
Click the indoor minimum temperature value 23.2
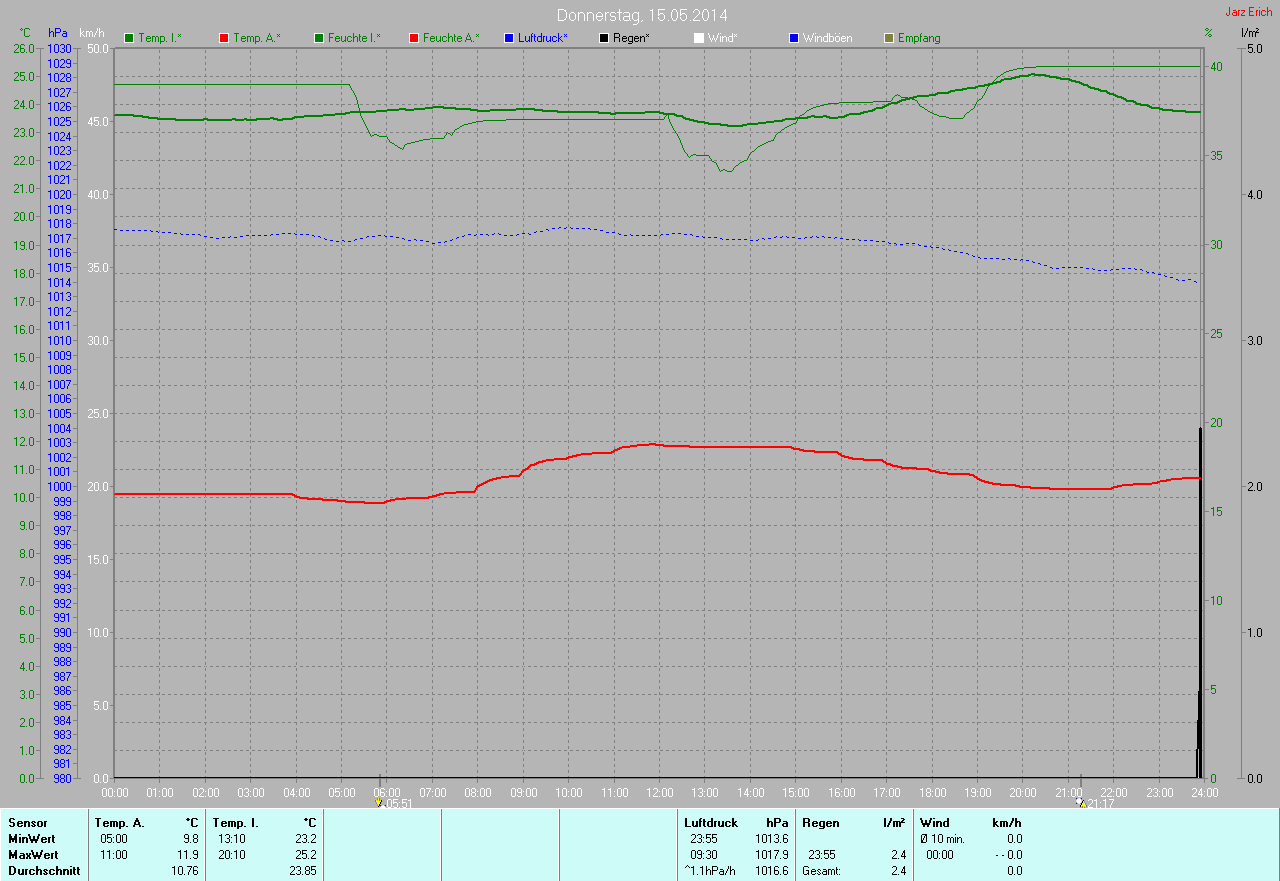click(x=305, y=839)
